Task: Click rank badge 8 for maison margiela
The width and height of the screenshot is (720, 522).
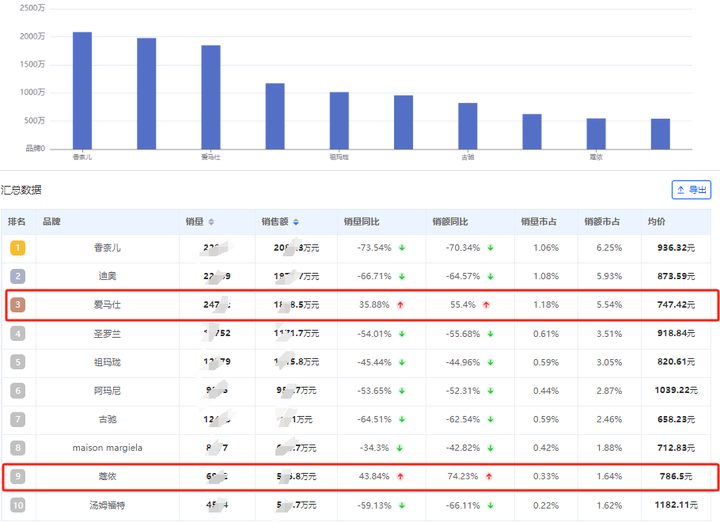Action: (18, 448)
